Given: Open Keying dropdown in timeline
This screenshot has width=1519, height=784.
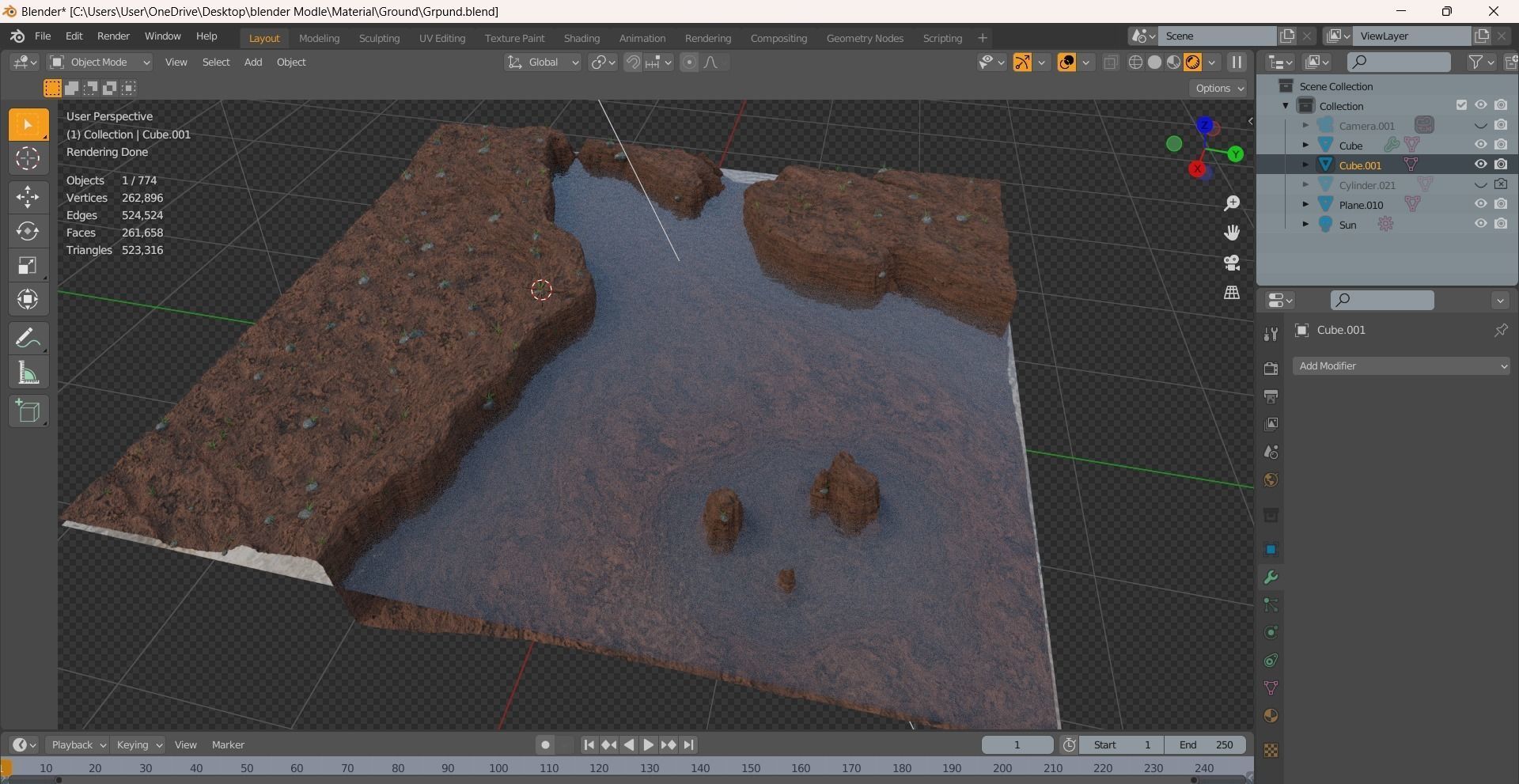Looking at the screenshot, I should click(x=138, y=745).
